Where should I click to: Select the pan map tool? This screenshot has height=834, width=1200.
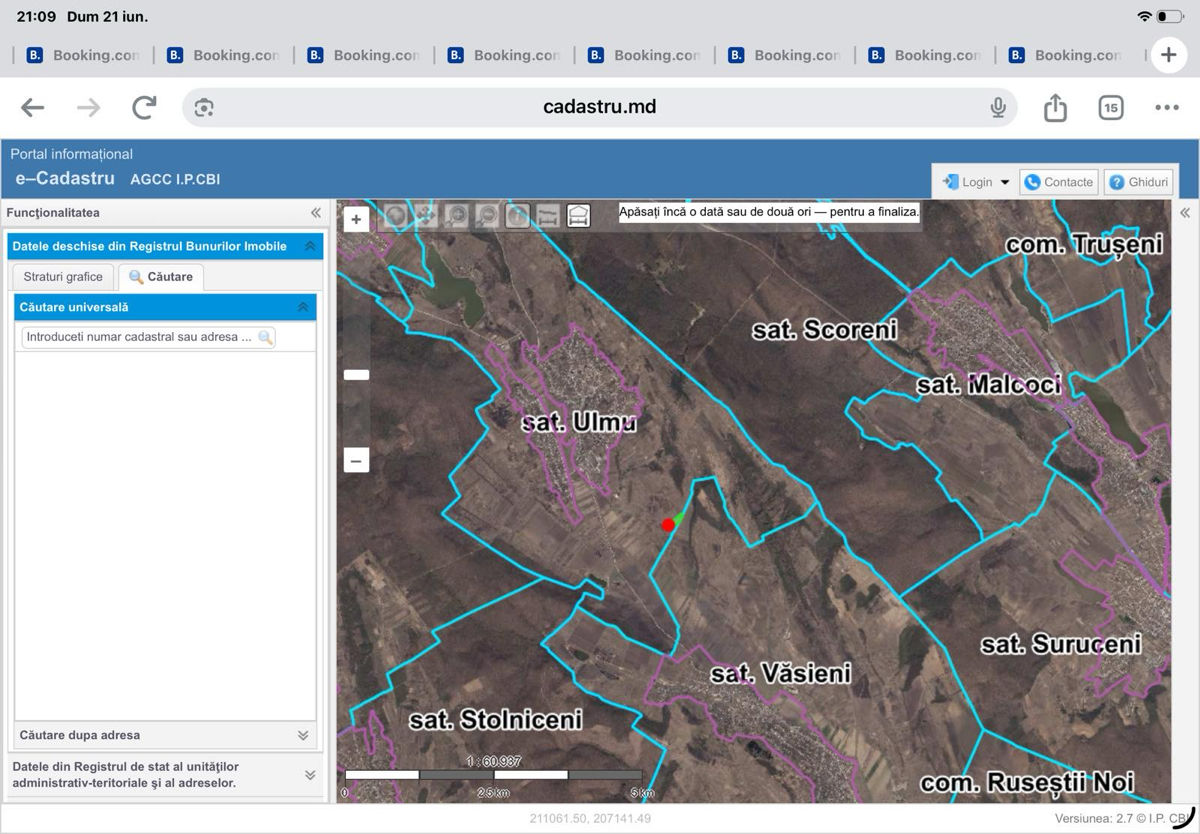pos(426,215)
